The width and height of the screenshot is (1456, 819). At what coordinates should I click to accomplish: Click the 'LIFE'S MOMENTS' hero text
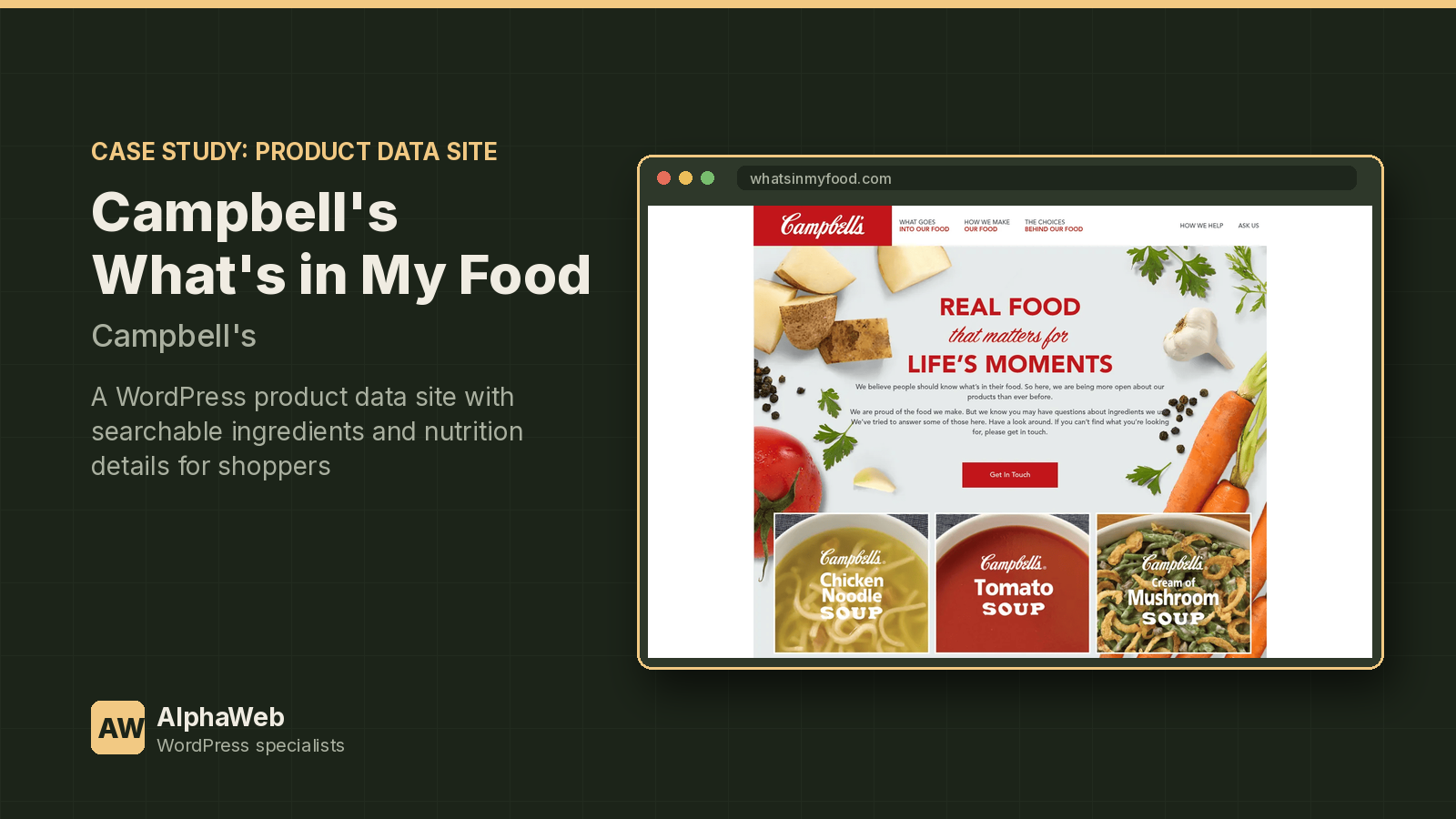pyautogui.click(x=1010, y=364)
